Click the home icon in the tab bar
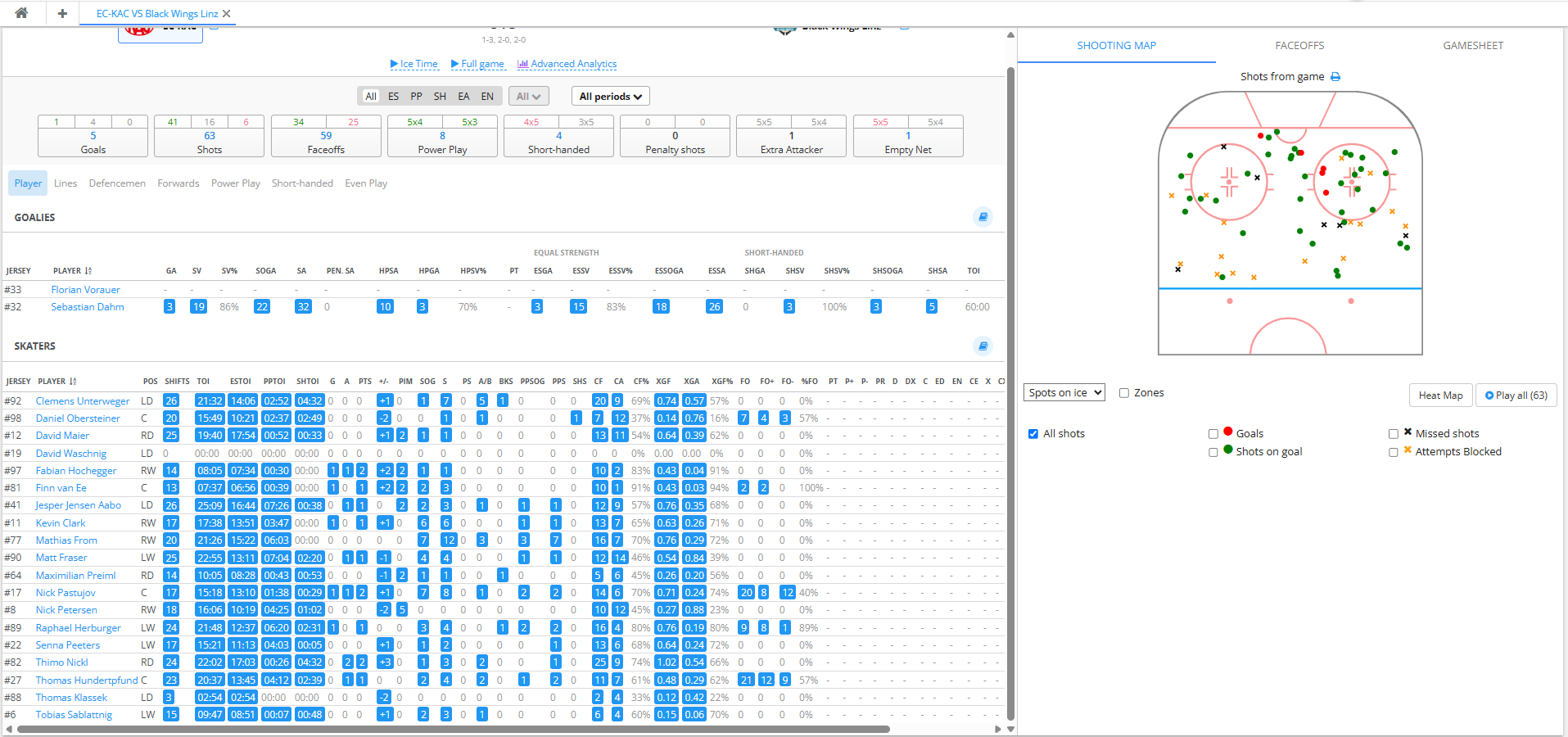This screenshot has height=737, width=1568. click(x=22, y=13)
